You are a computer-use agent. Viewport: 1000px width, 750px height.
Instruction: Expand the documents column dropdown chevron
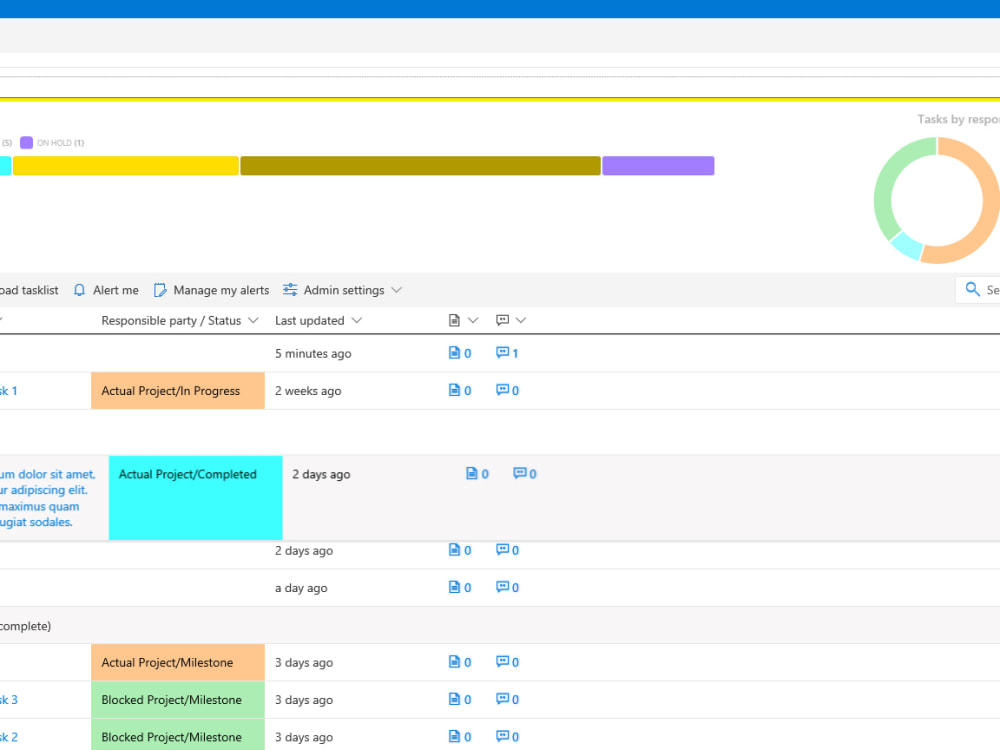point(473,320)
